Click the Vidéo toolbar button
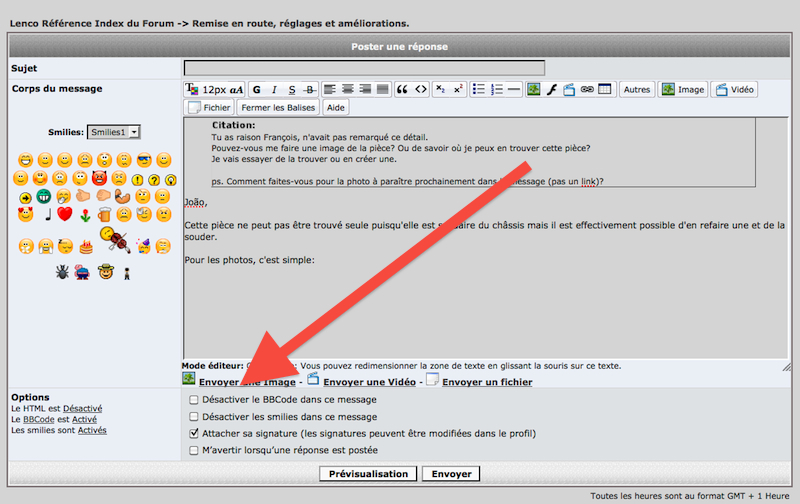This screenshot has width=800, height=504. [734, 90]
